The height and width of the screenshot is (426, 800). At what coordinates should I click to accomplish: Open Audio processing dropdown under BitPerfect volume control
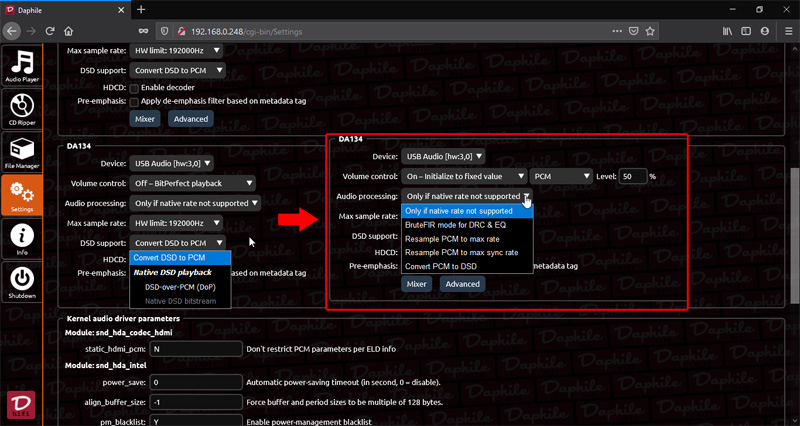coord(195,203)
